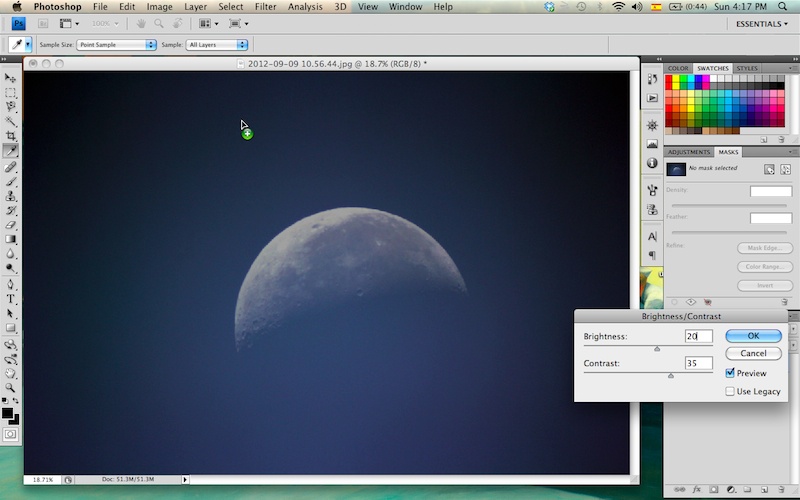Select the Crop tool
This screenshot has height=500, width=800.
click(x=11, y=135)
